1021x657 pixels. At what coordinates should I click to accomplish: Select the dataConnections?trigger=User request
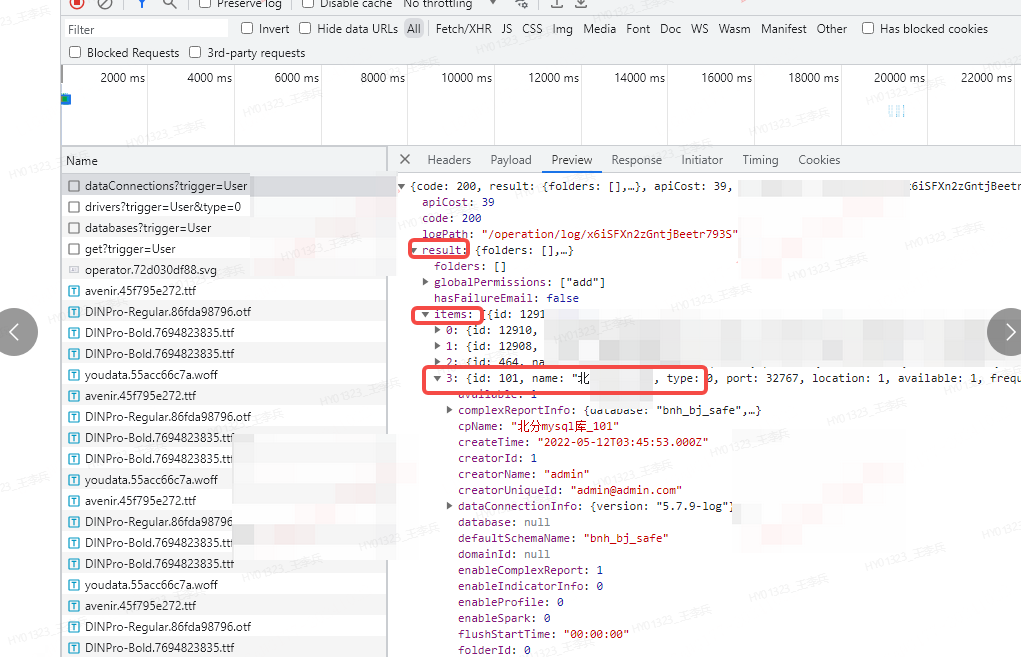coord(225,186)
